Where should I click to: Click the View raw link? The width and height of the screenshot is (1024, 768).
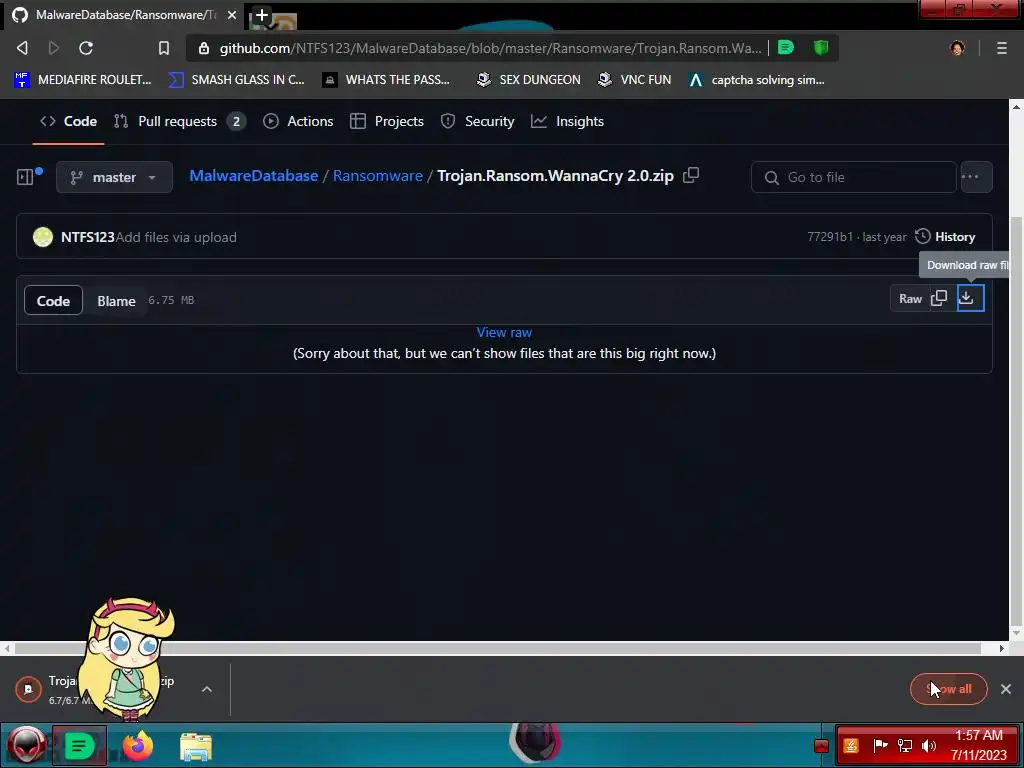[504, 332]
